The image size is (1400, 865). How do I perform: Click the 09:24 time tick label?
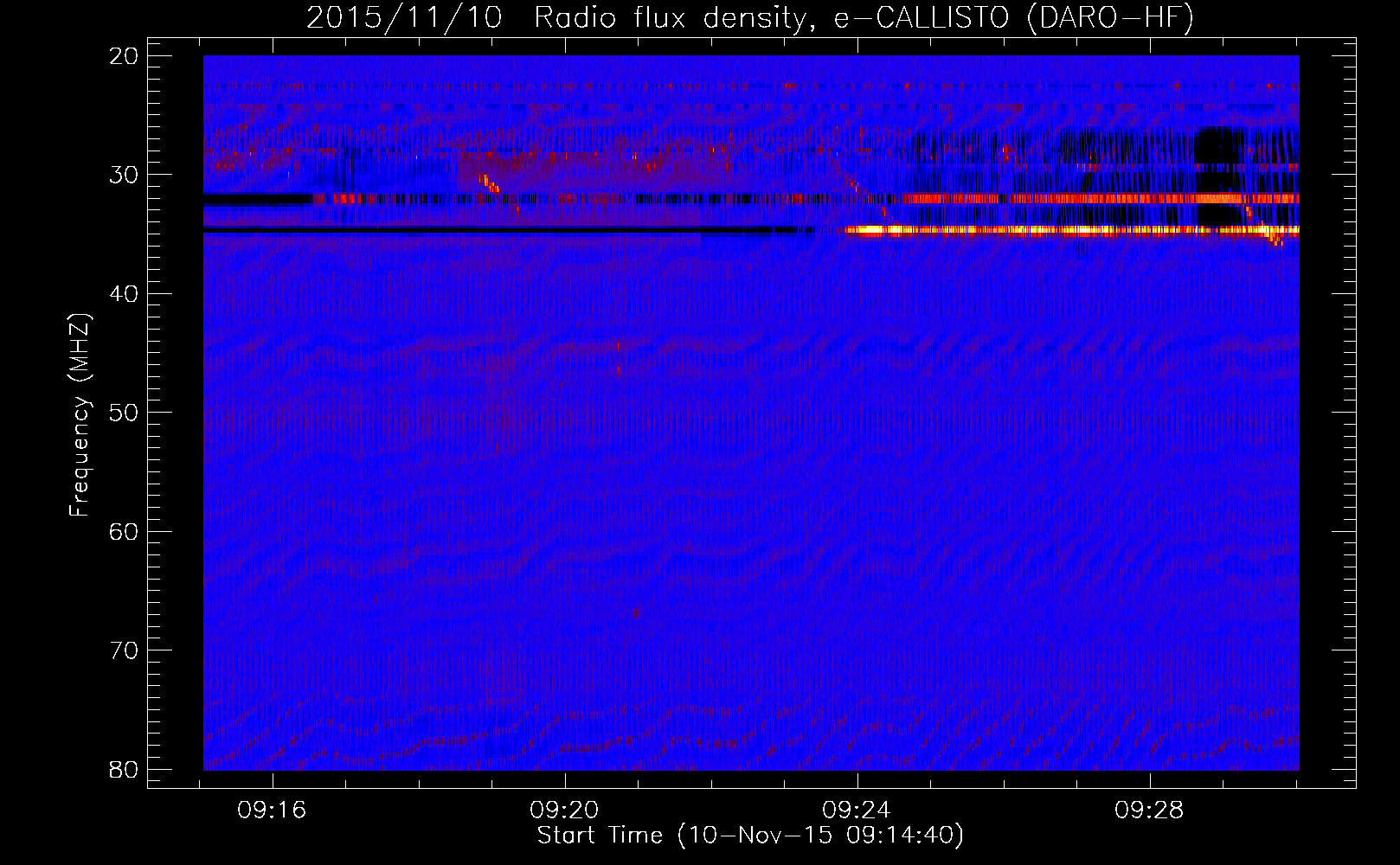(x=857, y=811)
